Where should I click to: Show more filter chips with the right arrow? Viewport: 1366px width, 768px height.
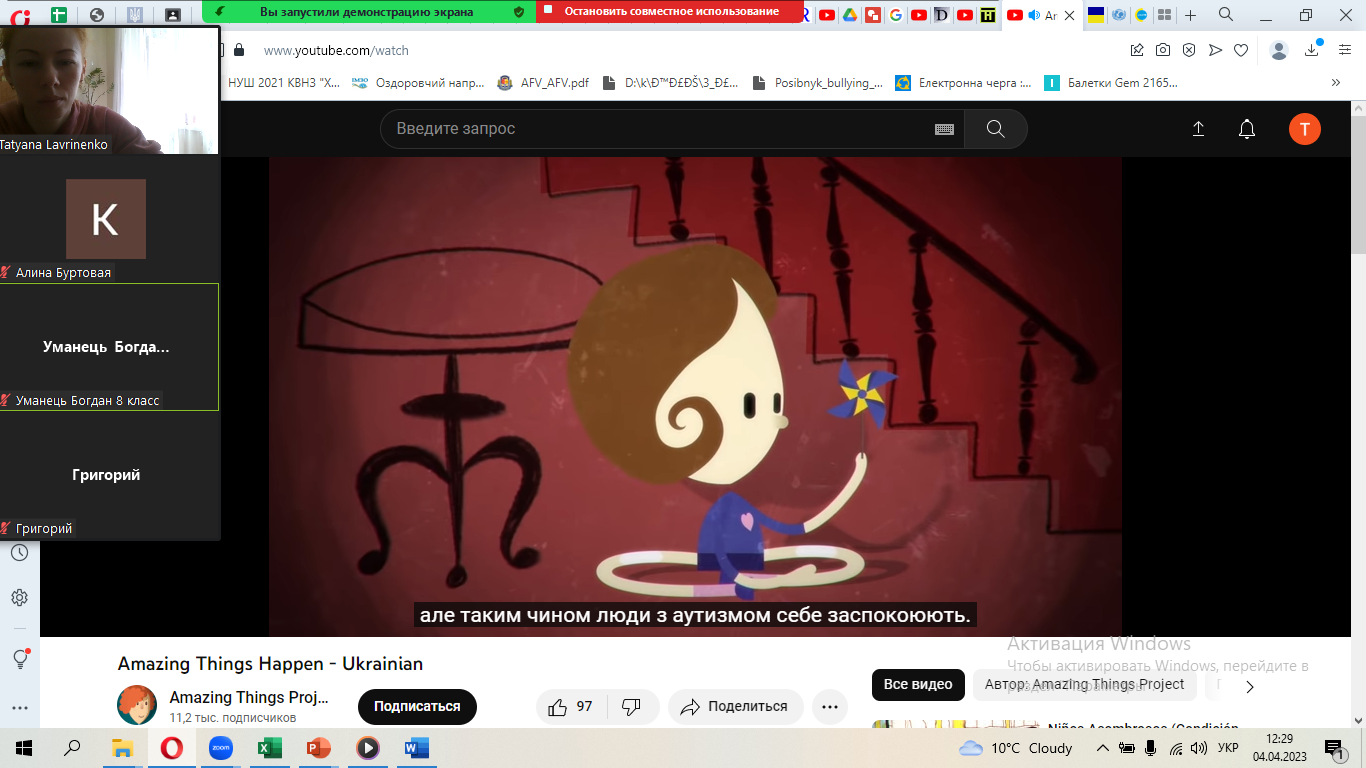coord(1249,686)
